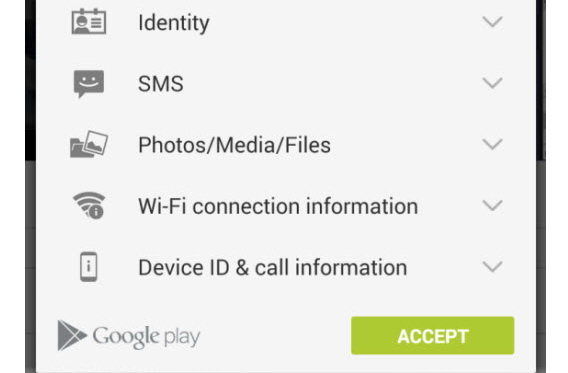The image size is (568, 373).
Task: Click the Google Play triangle logo
Action: click(x=72, y=336)
